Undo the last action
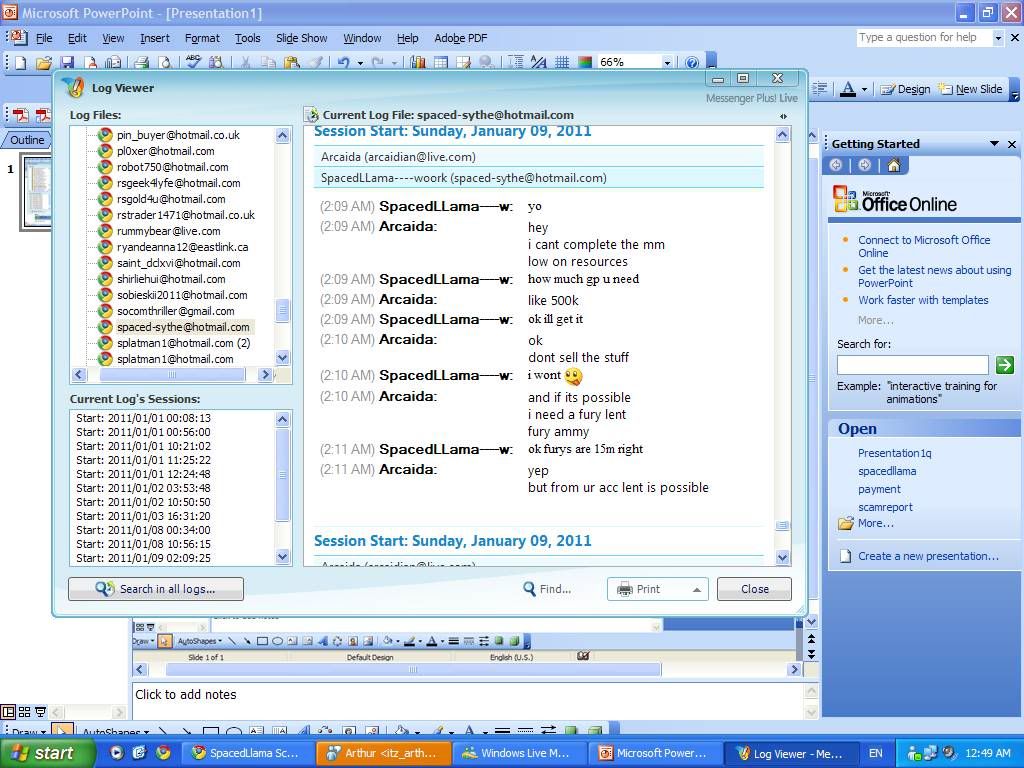 [x=344, y=63]
